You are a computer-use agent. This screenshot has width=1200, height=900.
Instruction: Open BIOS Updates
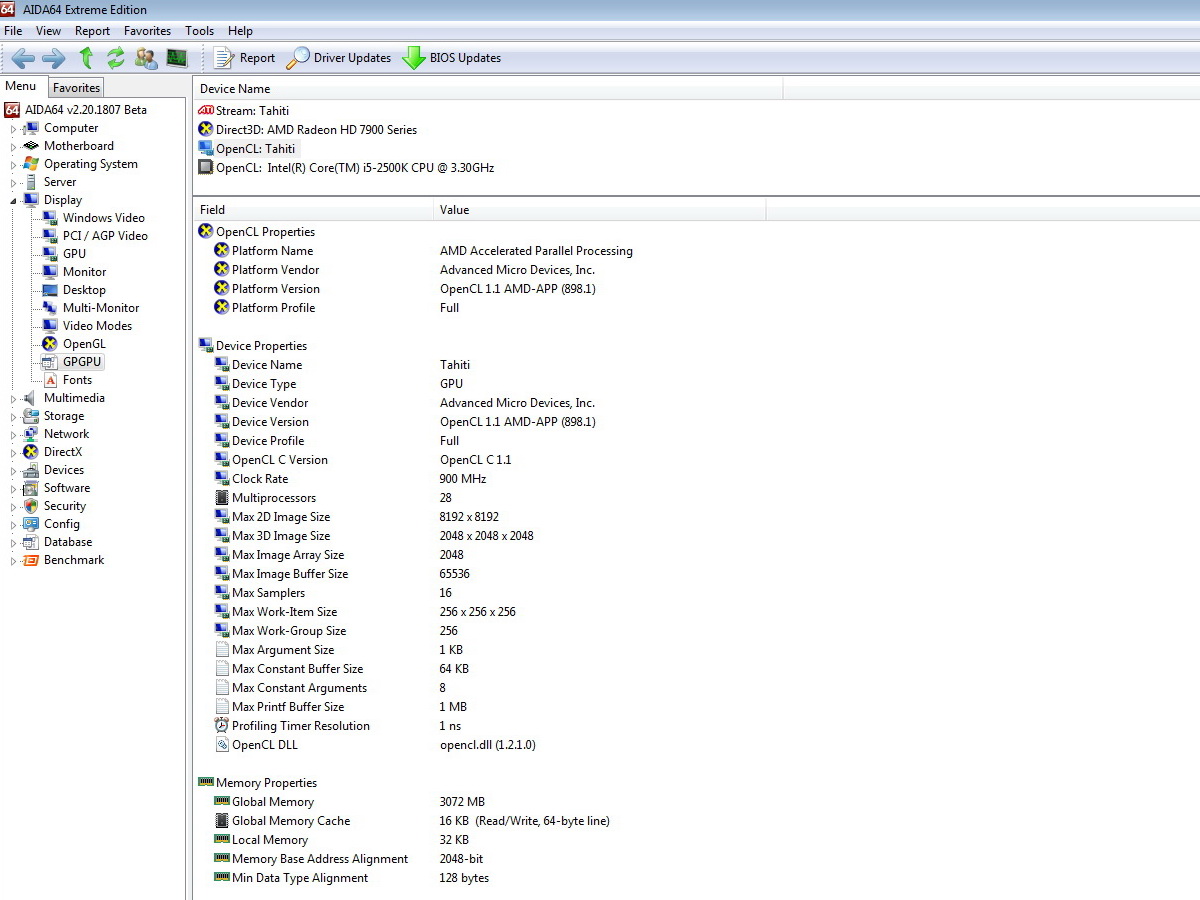pyautogui.click(x=451, y=58)
